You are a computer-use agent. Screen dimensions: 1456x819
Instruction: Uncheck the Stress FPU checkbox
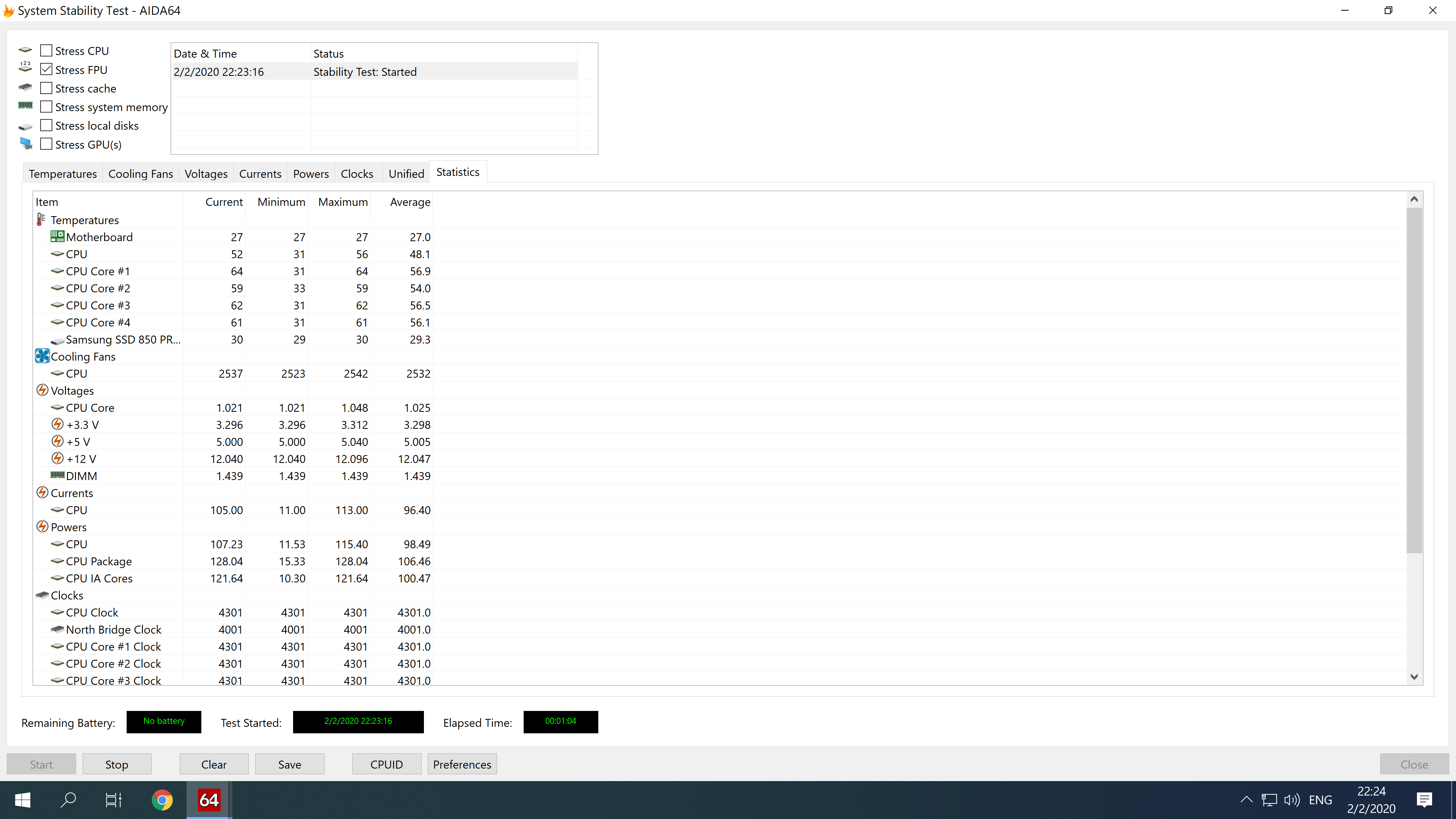point(46,69)
